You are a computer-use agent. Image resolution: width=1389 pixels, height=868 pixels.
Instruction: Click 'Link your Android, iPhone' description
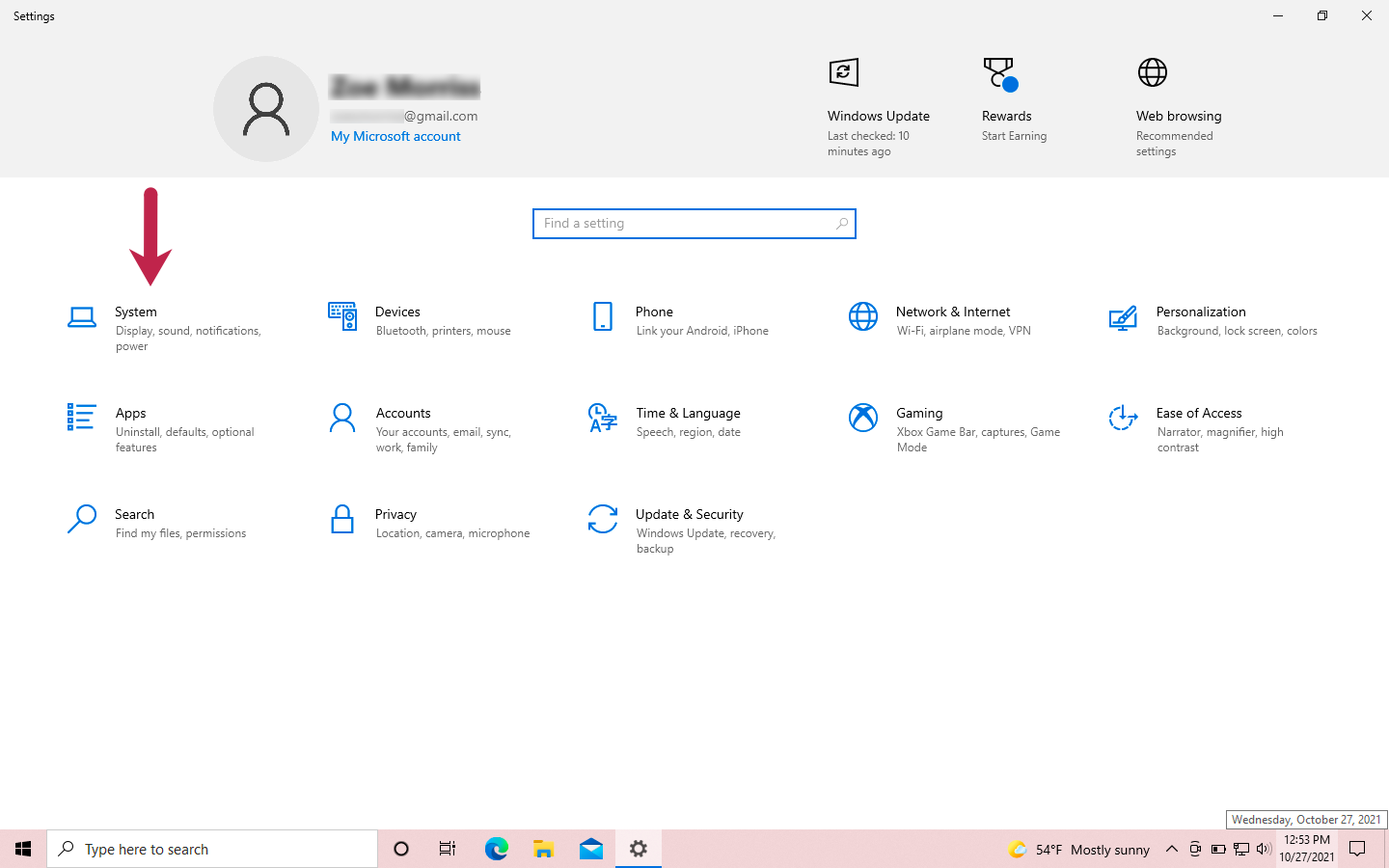pos(702,331)
